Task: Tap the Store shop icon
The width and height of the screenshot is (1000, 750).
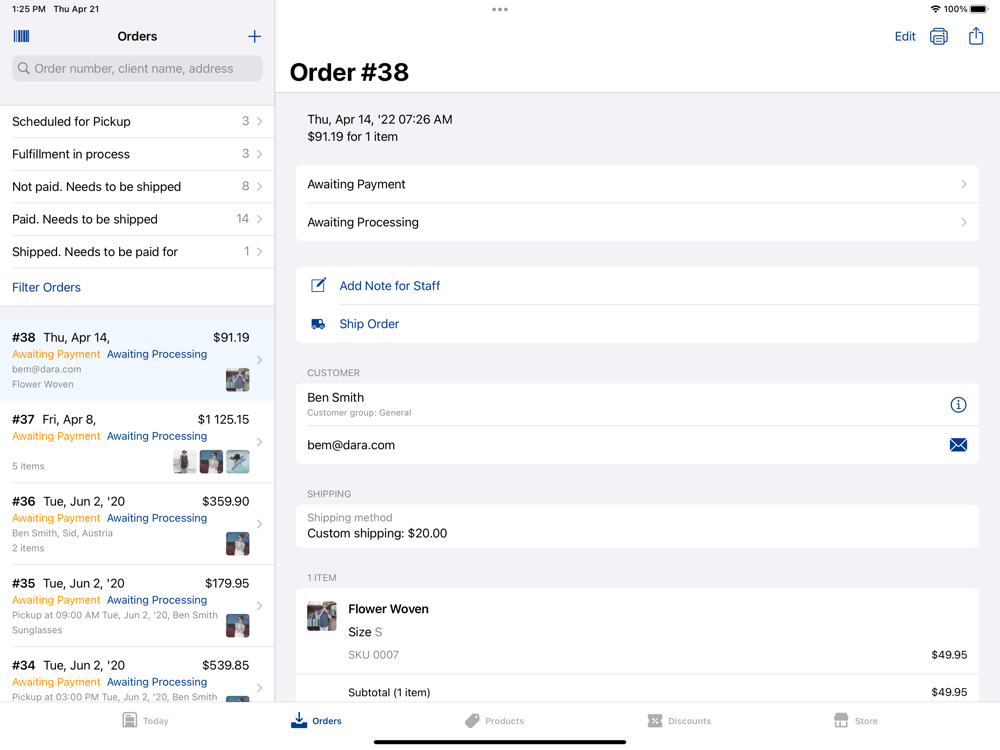Action: coord(841,720)
